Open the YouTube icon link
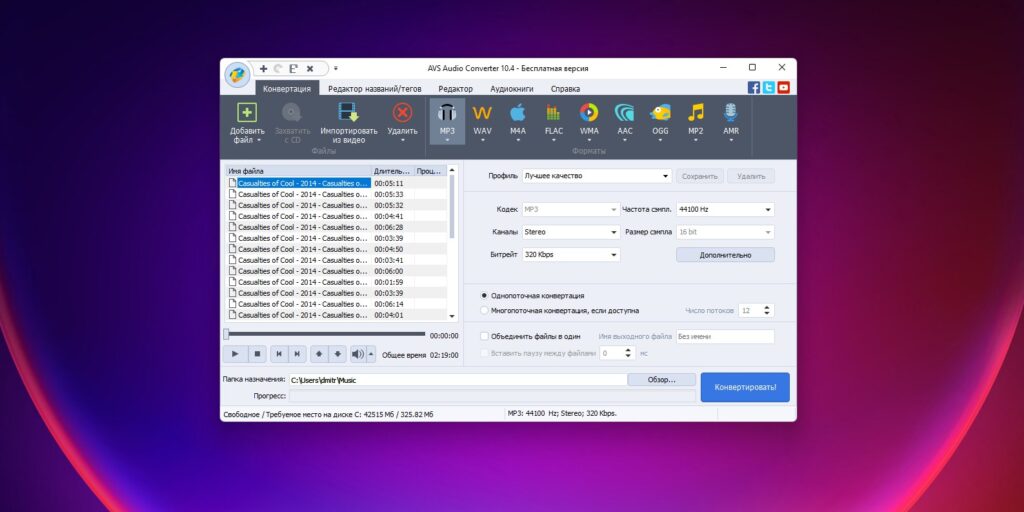The height and width of the screenshot is (512, 1024). (784, 88)
